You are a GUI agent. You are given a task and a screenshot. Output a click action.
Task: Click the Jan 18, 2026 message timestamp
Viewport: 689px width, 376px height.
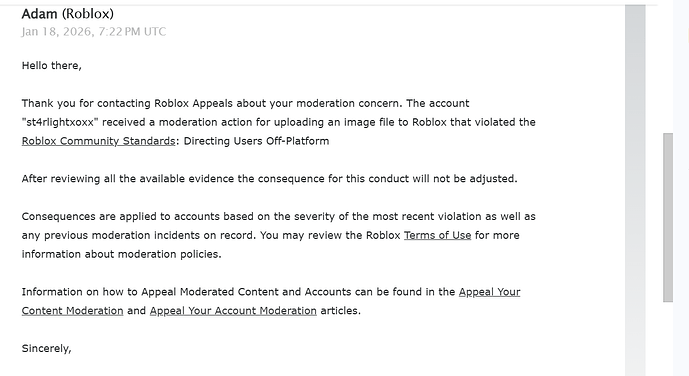click(94, 32)
